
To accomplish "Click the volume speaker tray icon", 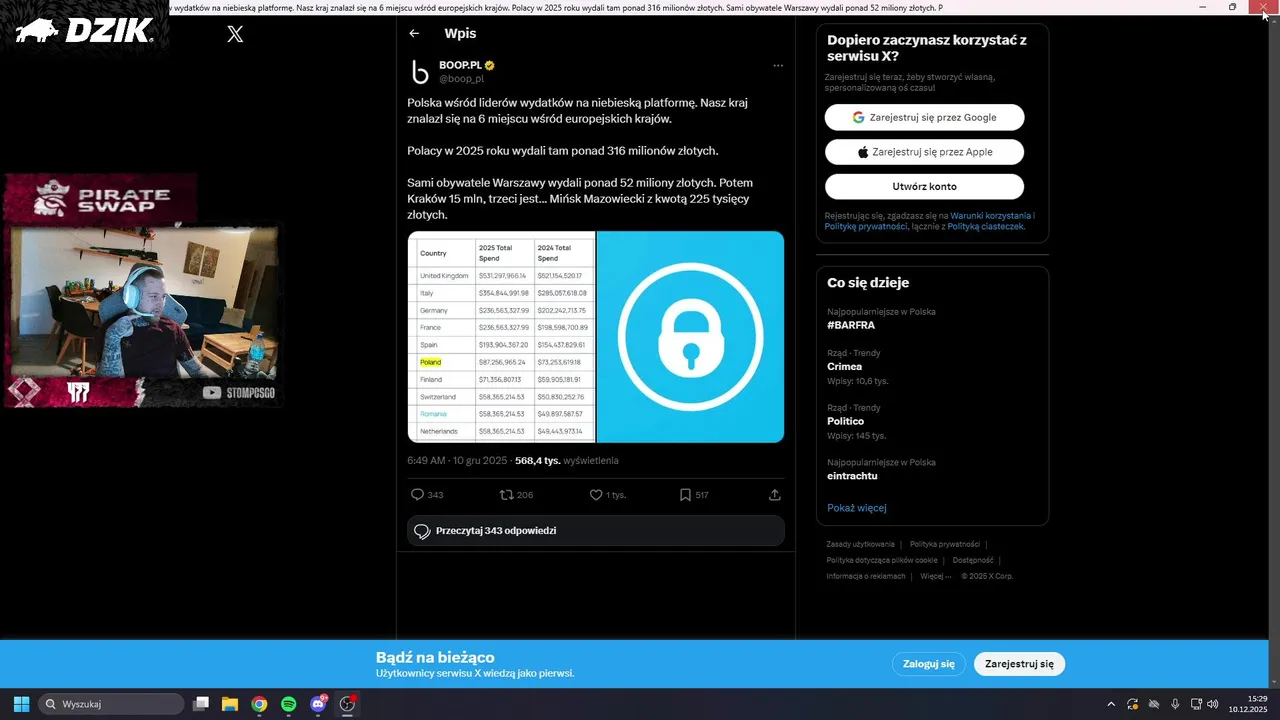I will (x=1213, y=704).
